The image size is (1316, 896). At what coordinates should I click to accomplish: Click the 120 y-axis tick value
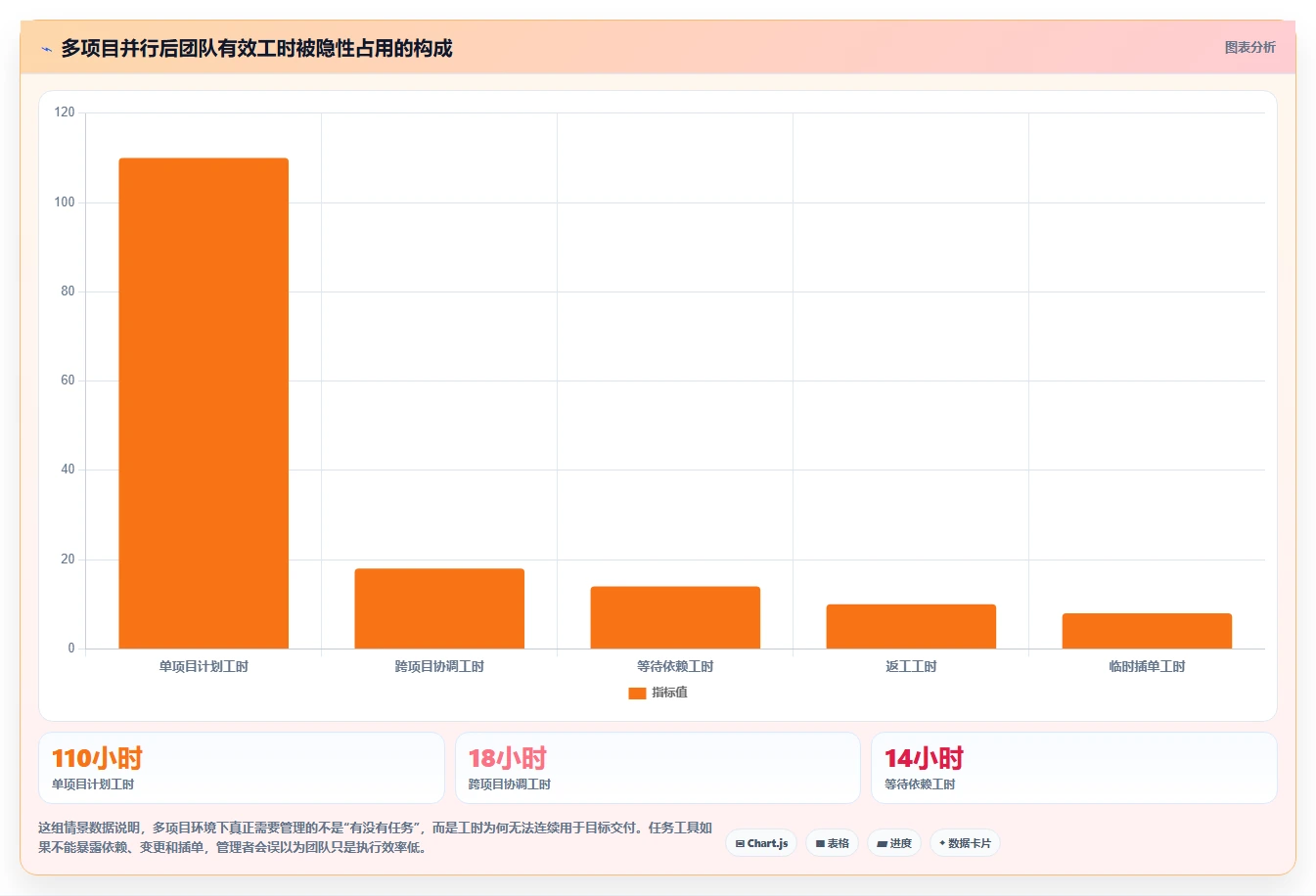point(65,112)
